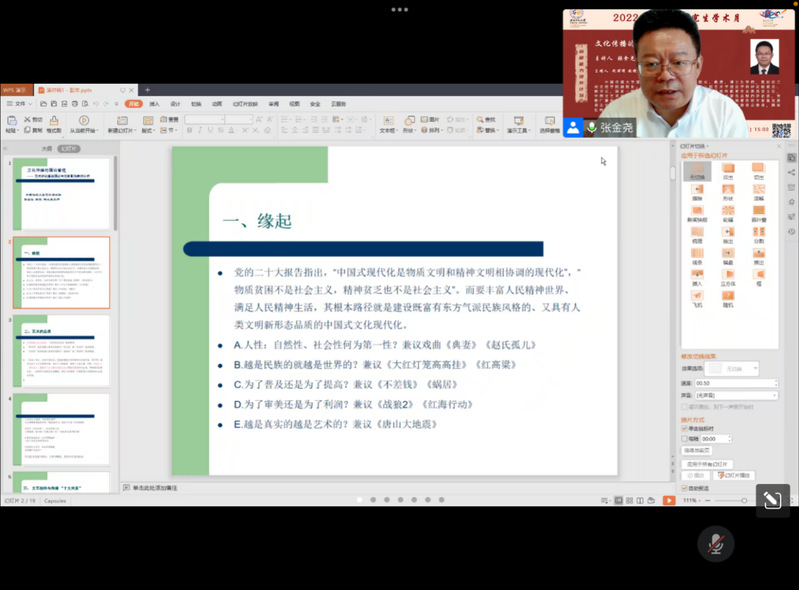The width and height of the screenshot is (799, 590).
Task: Click the New Slide icon
Action: click(122, 122)
